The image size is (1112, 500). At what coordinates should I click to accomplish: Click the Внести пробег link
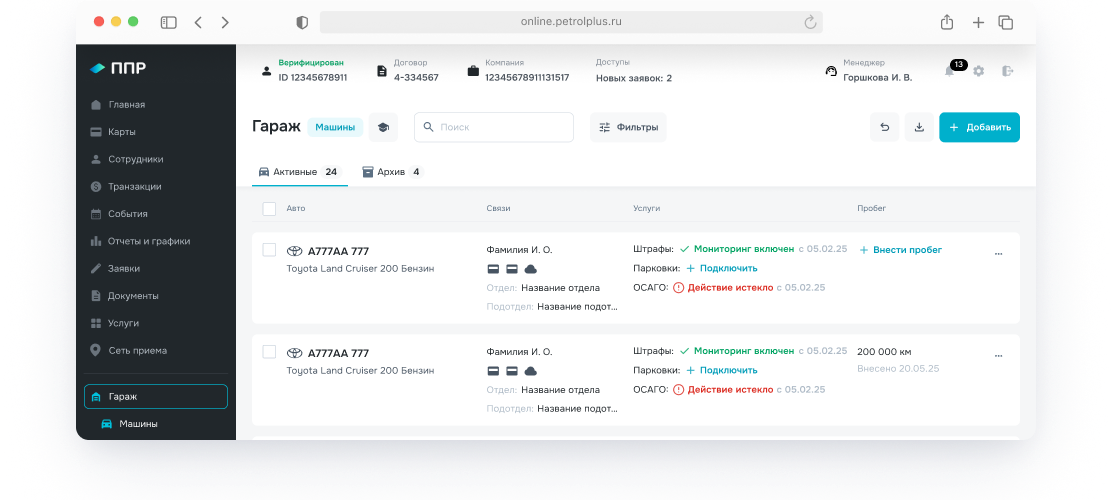[x=900, y=250]
